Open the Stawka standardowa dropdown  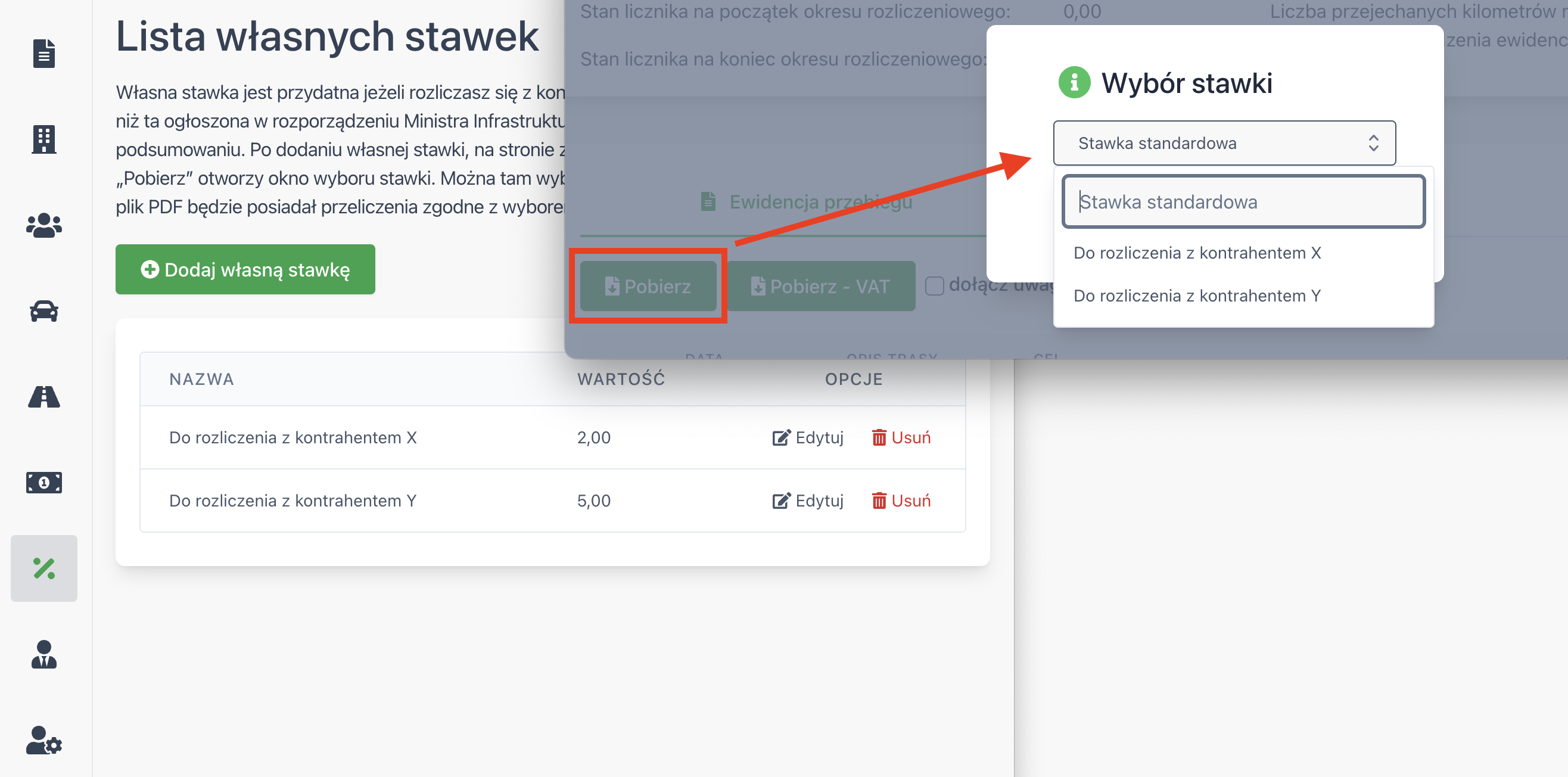(1225, 143)
